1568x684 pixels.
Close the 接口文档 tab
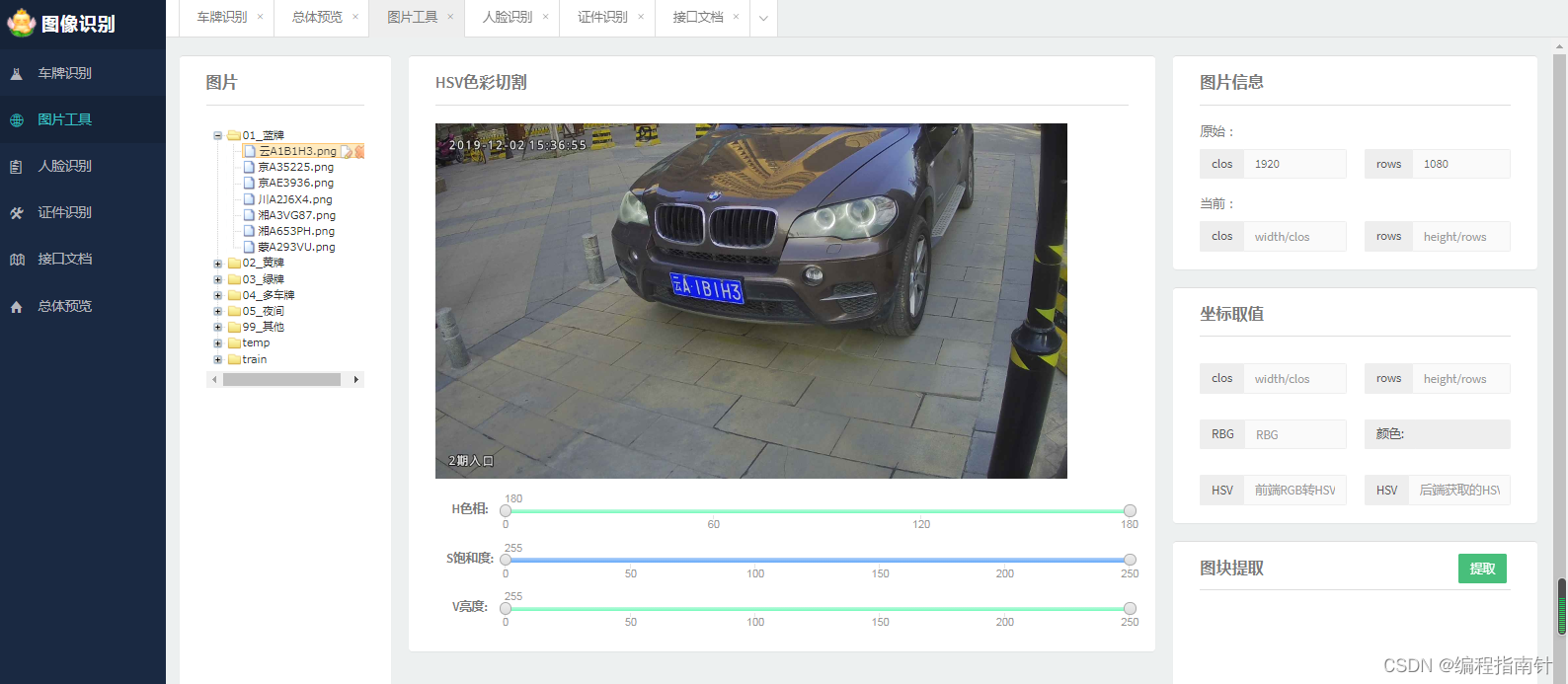coord(736,17)
